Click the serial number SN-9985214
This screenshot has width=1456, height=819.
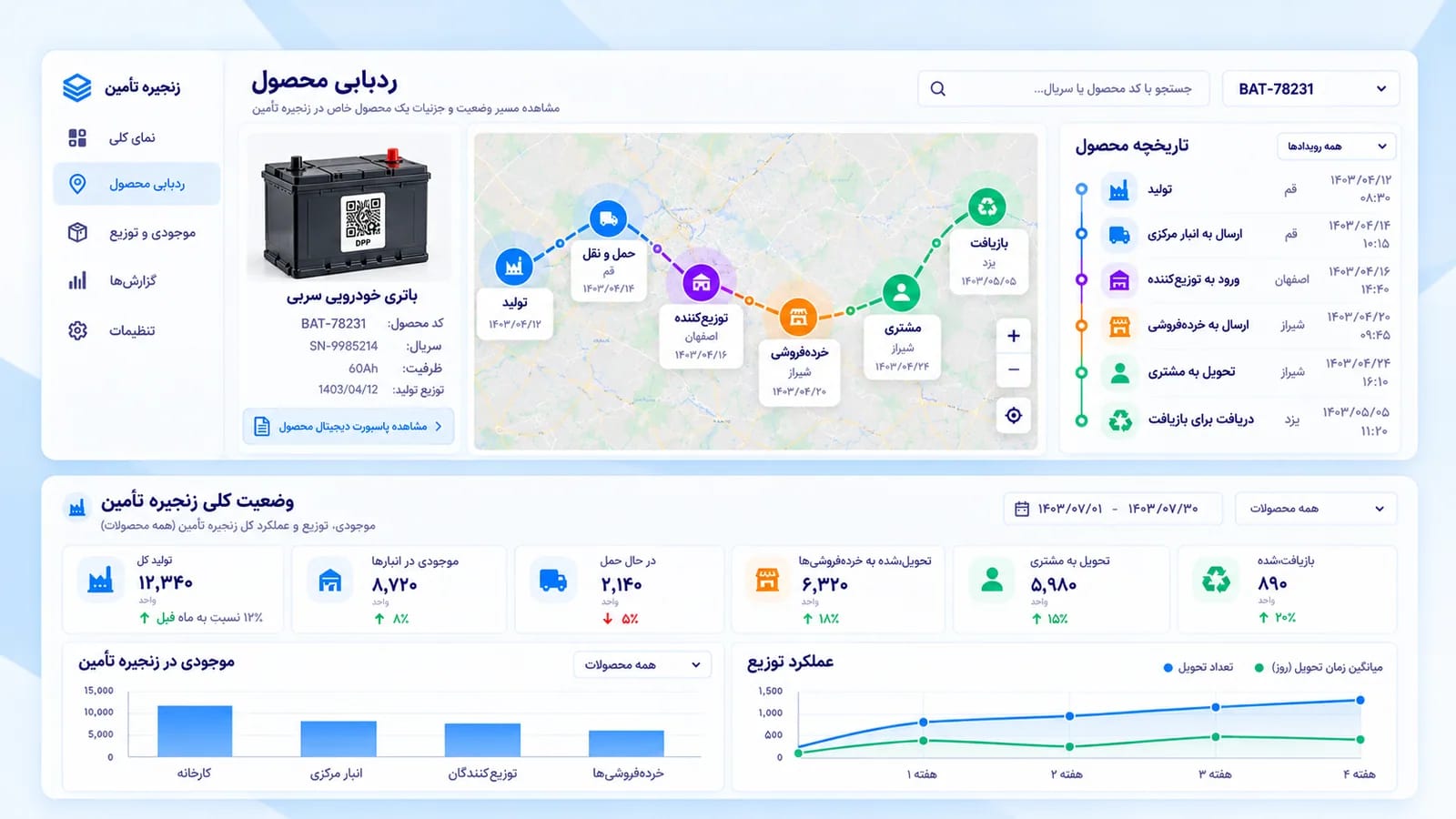343,346
